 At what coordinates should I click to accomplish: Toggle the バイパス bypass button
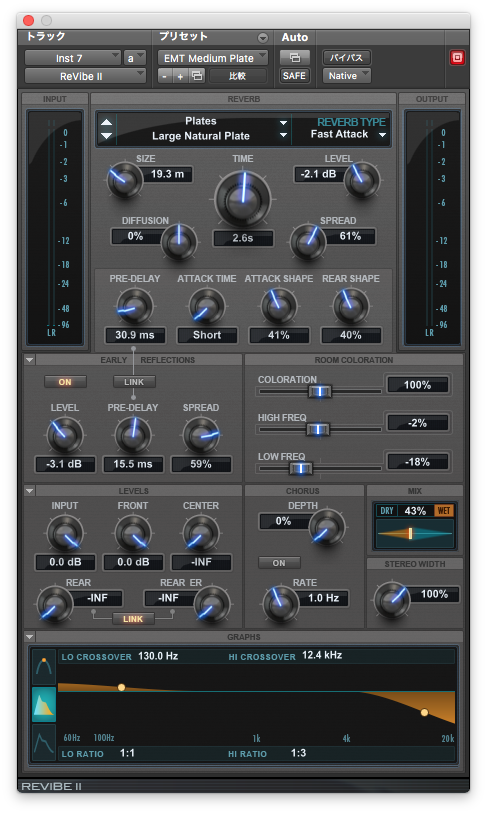click(x=346, y=57)
